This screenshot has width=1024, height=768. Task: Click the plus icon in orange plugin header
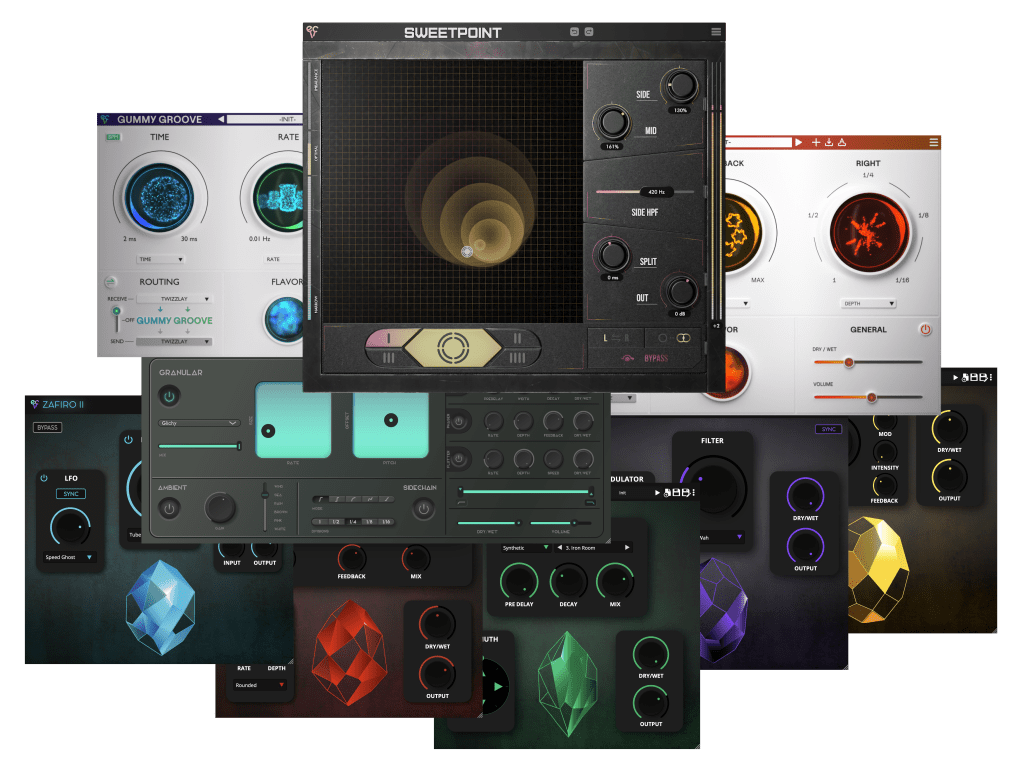pyautogui.click(x=816, y=142)
